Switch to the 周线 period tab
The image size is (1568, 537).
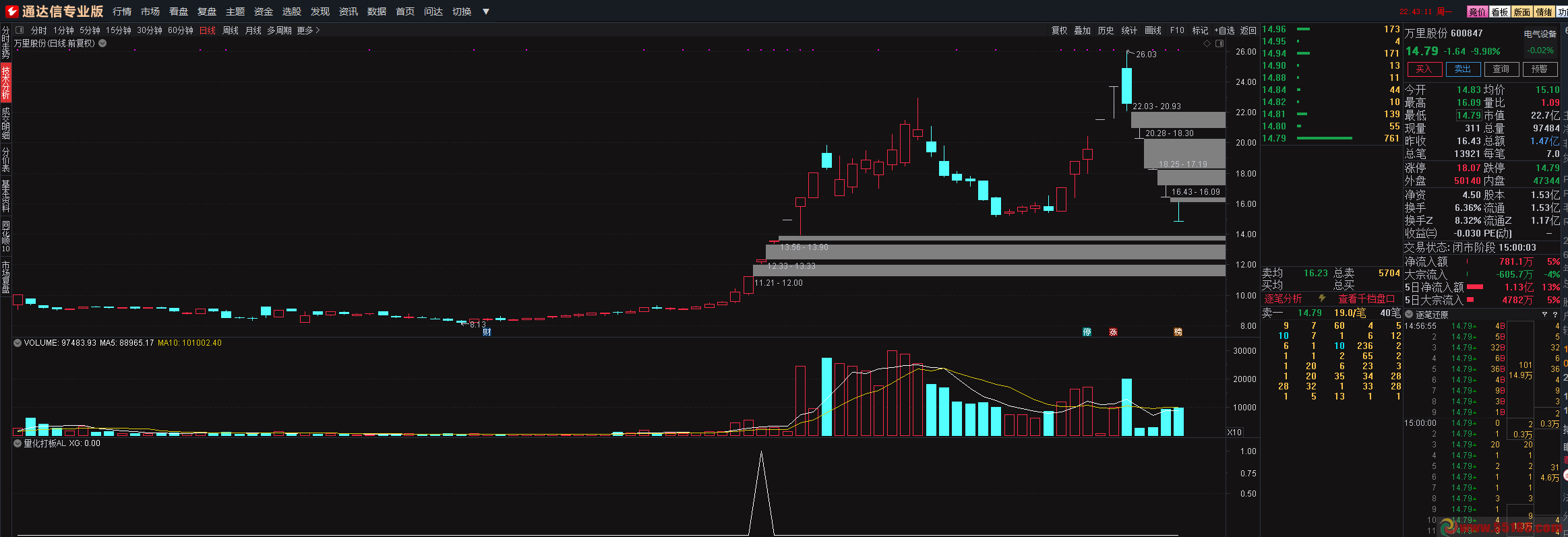[231, 30]
